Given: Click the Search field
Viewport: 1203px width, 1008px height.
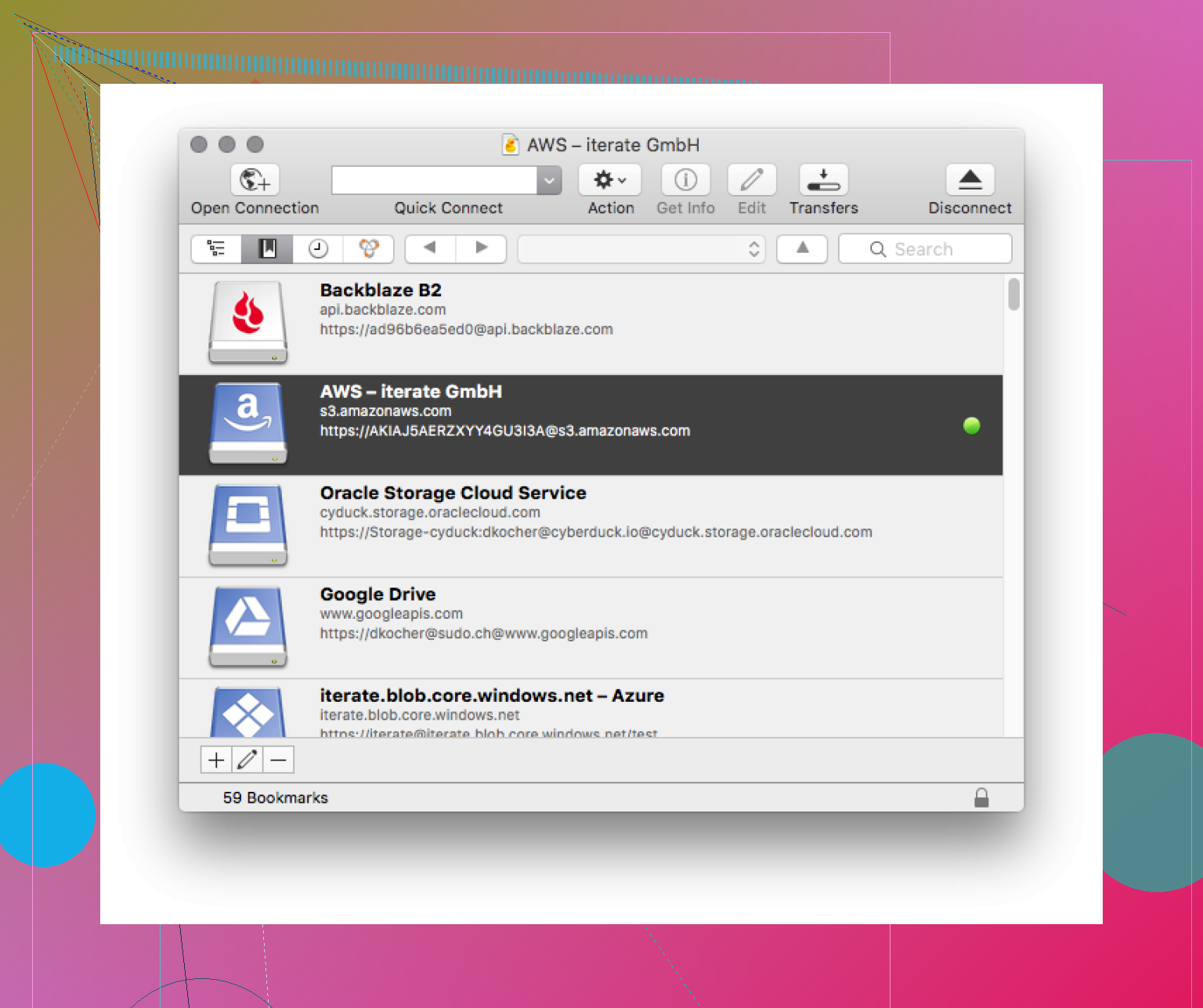Looking at the screenshot, I should [924, 249].
